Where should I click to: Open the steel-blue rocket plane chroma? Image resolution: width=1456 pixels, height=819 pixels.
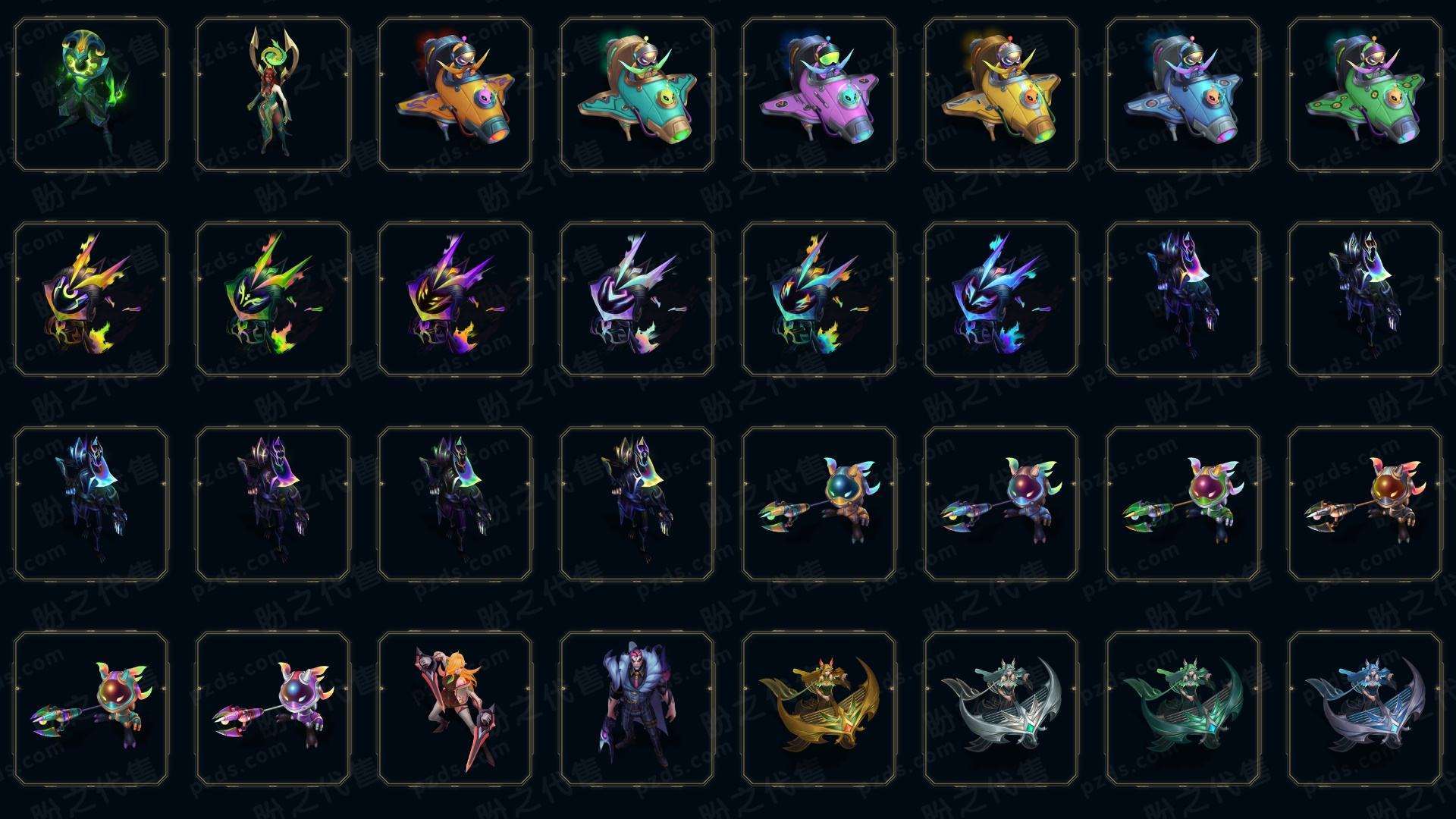point(1183,94)
